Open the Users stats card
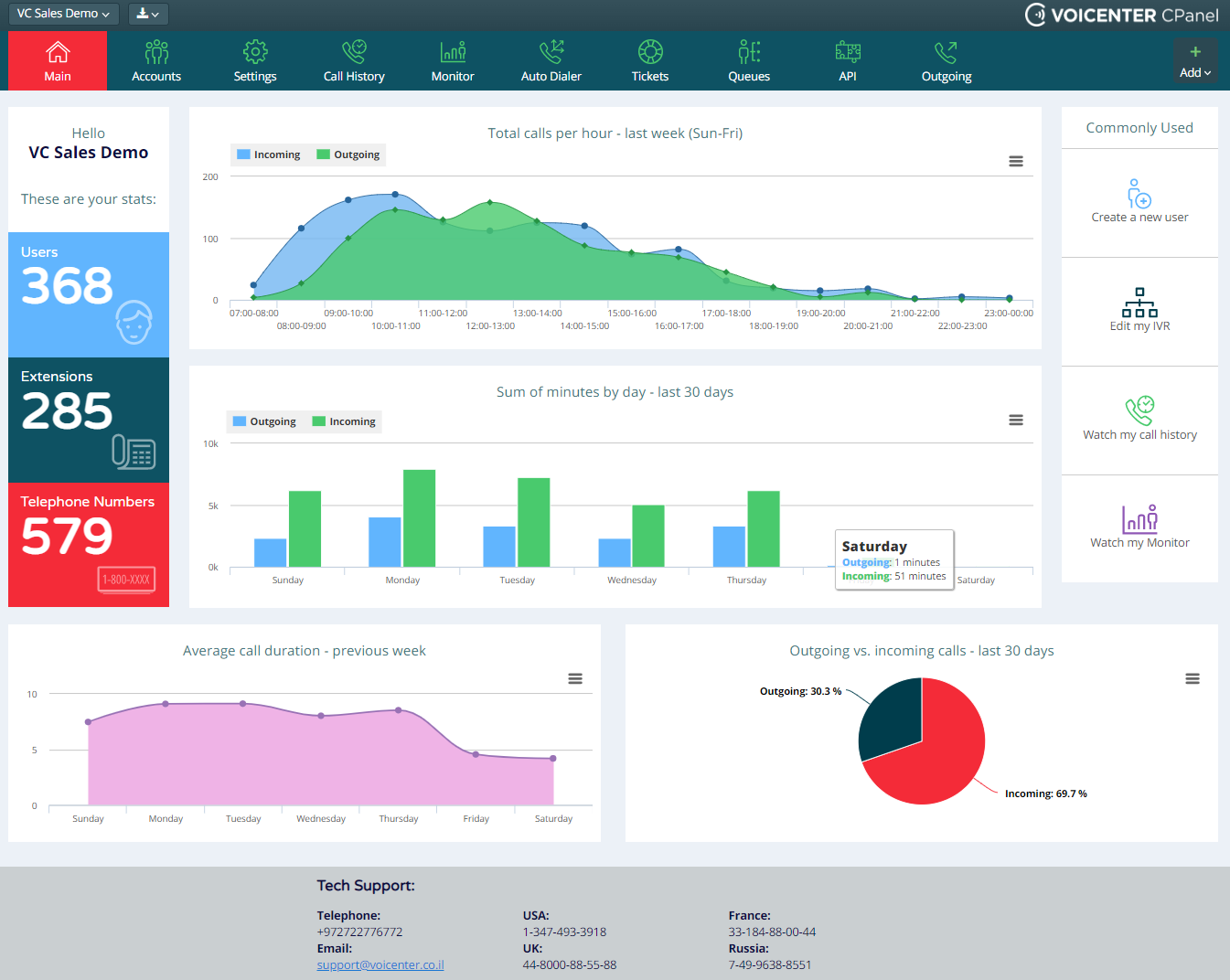Viewport: 1230px width, 980px height. coord(89,294)
